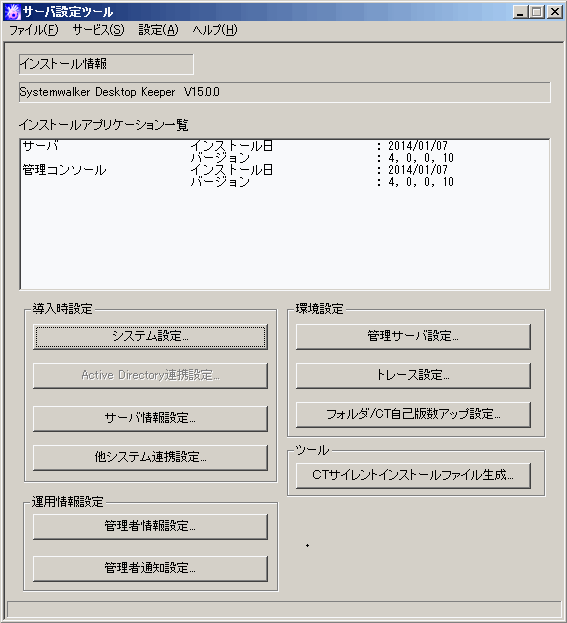Click the トレース設定... button
567x623 pixels.
tap(413, 375)
